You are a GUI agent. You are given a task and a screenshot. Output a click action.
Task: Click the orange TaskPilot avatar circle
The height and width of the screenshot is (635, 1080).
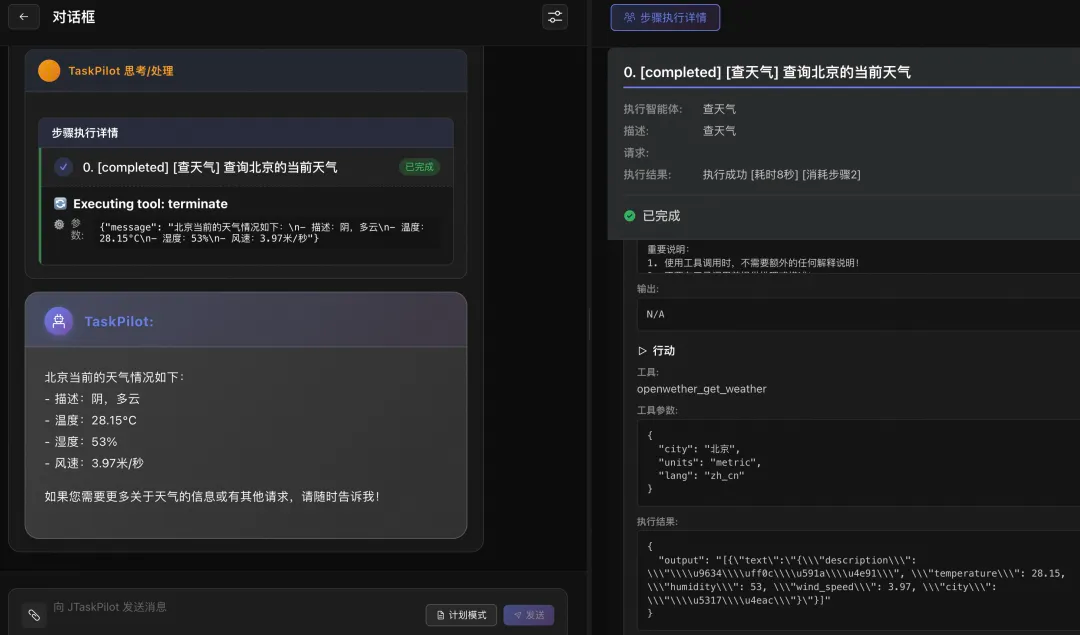[x=48, y=71]
